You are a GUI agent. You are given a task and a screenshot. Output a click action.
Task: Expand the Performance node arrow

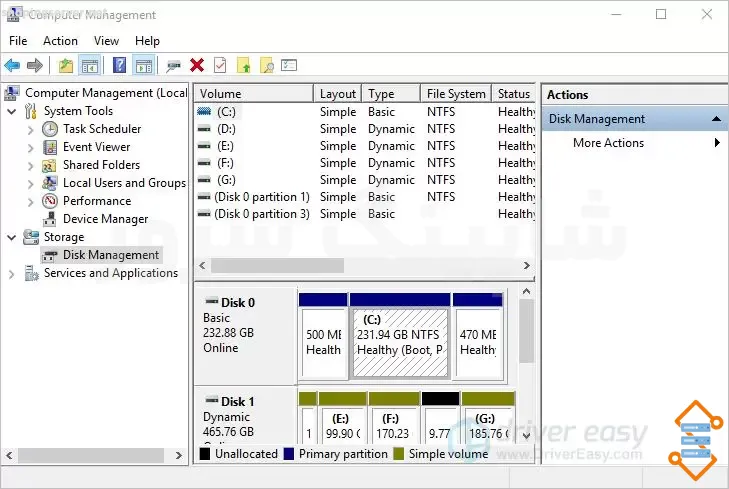tap(31, 202)
